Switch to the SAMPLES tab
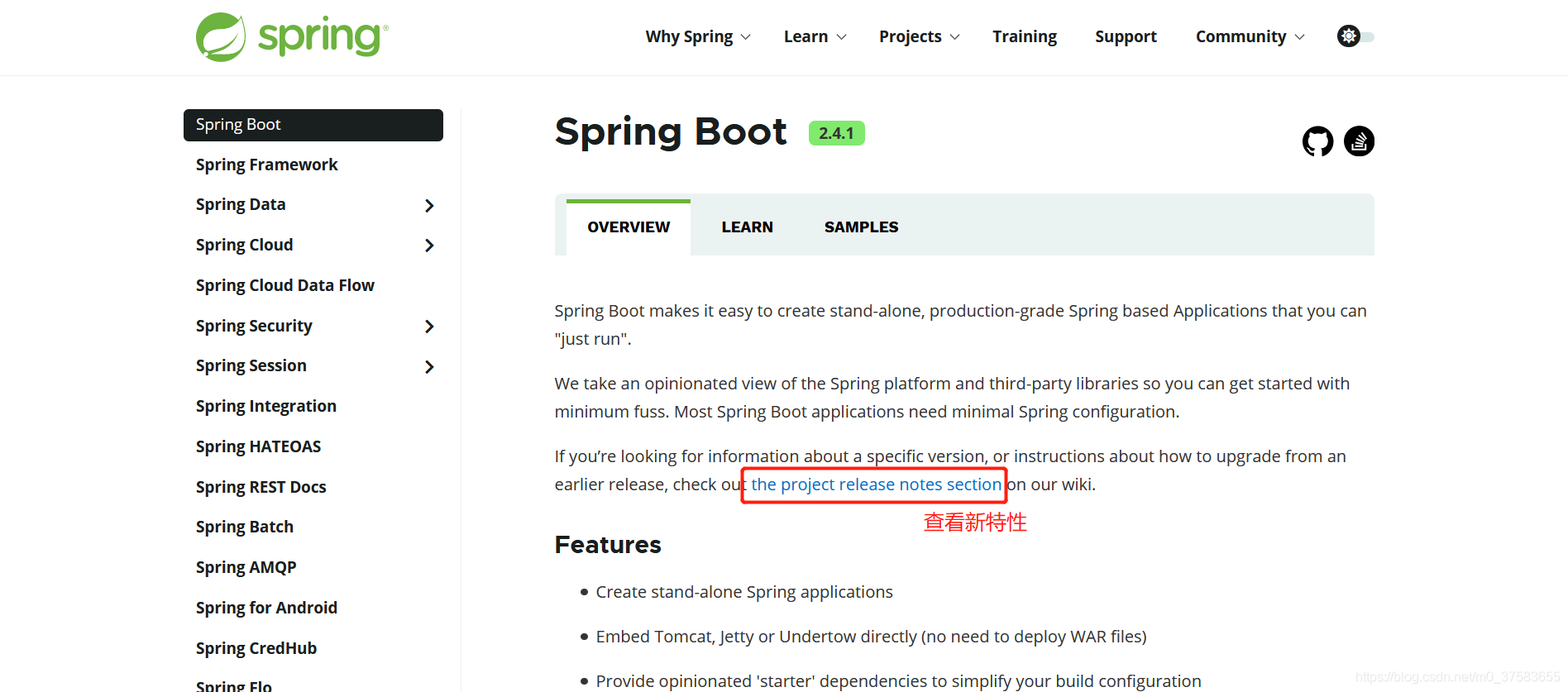This screenshot has width=1568, height=692. 861,227
